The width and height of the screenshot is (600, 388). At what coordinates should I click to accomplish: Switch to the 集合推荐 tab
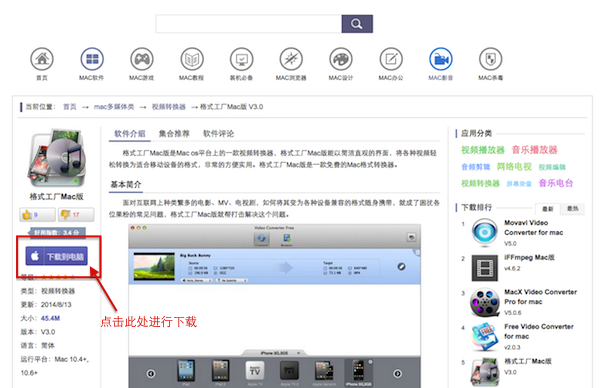(x=174, y=134)
